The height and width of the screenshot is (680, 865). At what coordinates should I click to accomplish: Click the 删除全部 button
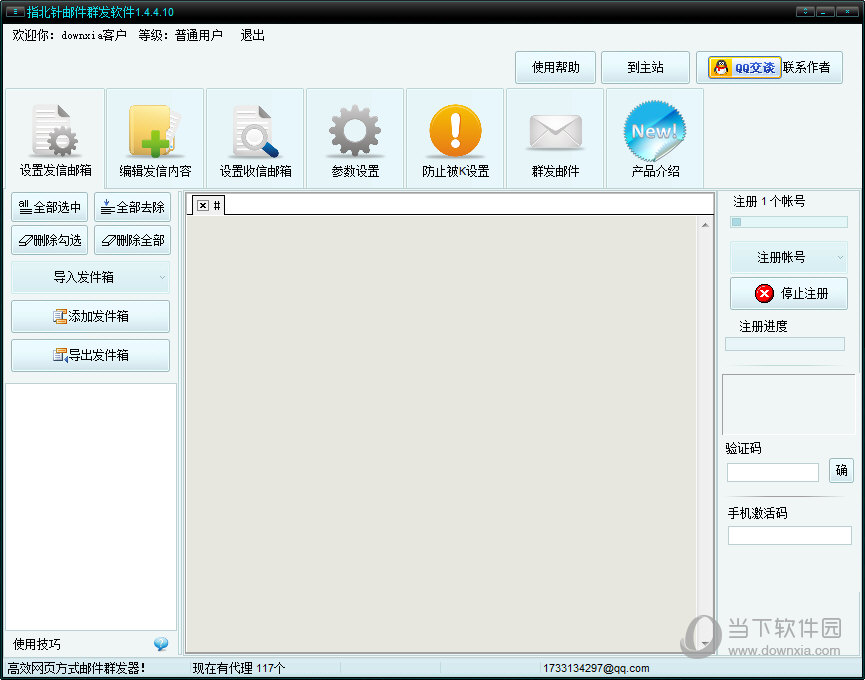[132, 240]
